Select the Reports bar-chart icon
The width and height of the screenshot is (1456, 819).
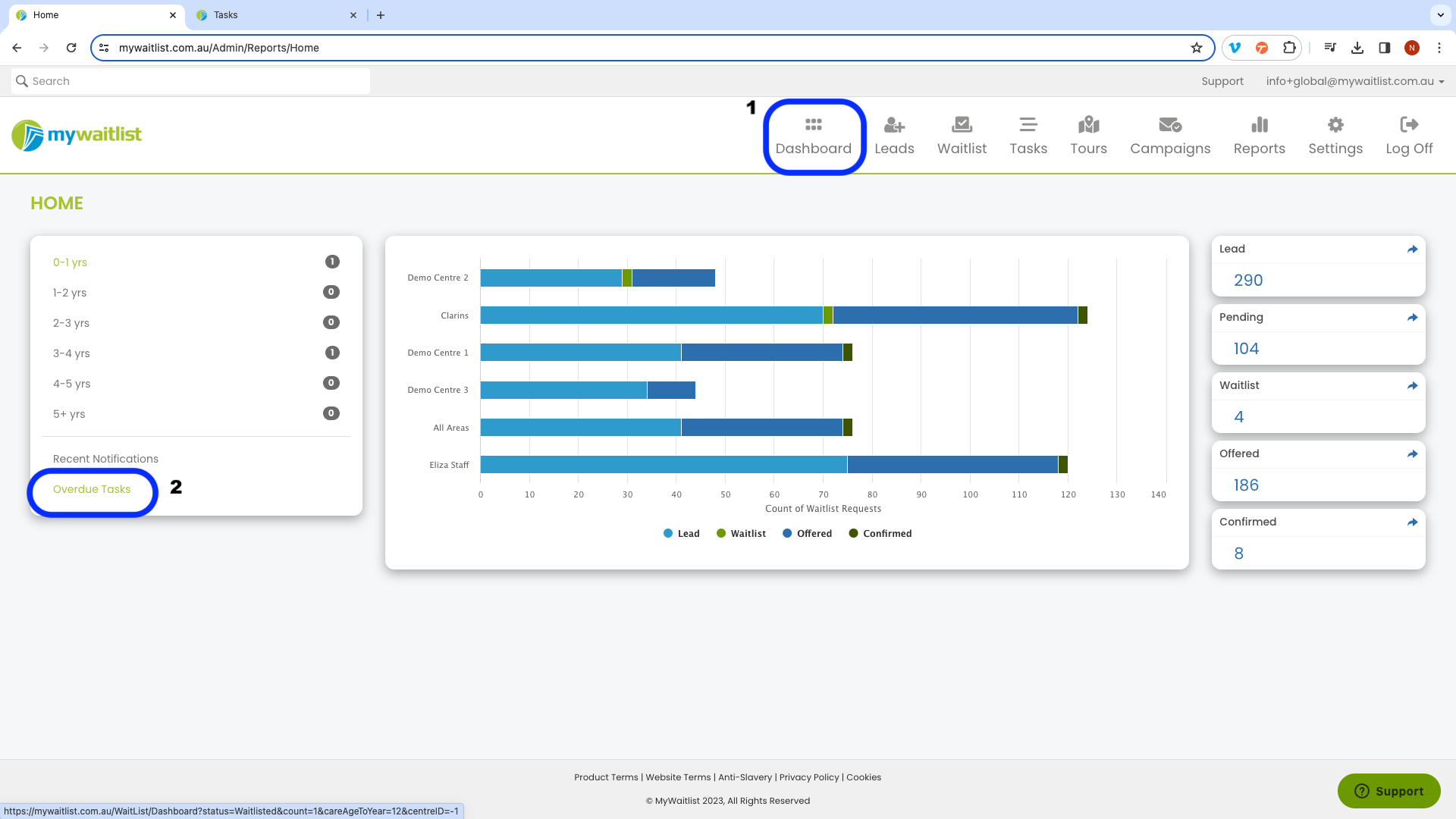pos(1259,124)
